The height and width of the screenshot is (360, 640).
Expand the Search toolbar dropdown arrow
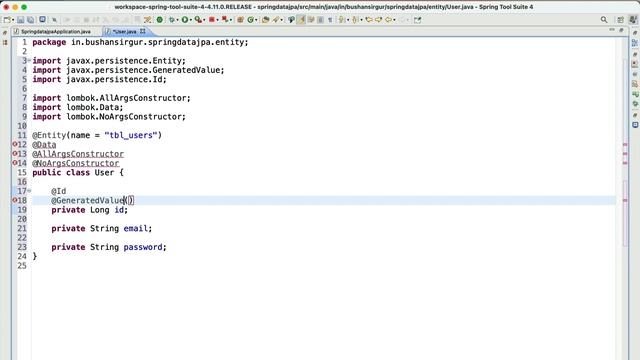[x=282, y=20]
